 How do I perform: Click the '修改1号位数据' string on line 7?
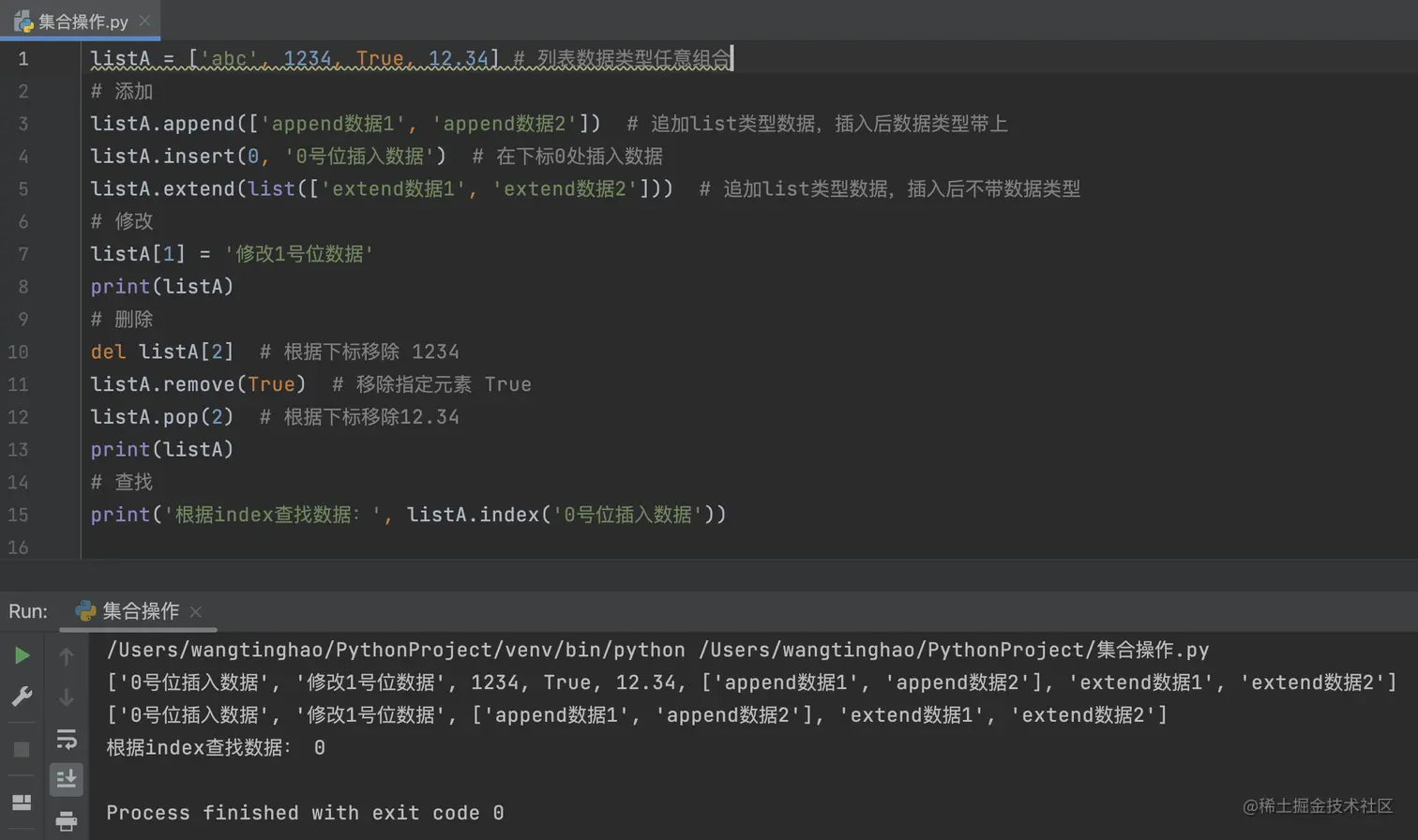click(298, 254)
